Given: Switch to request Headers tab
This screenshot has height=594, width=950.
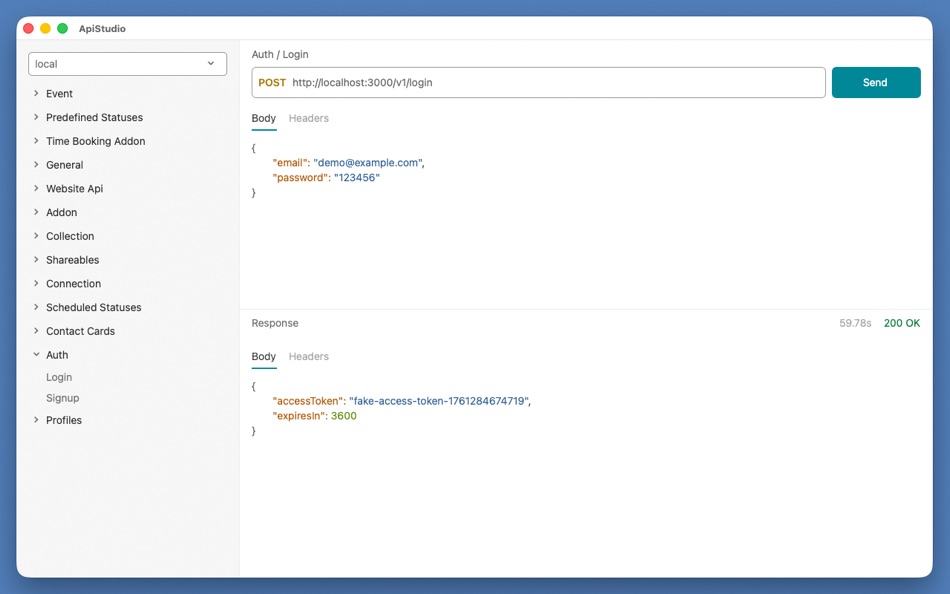Looking at the screenshot, I should (308, 118).
